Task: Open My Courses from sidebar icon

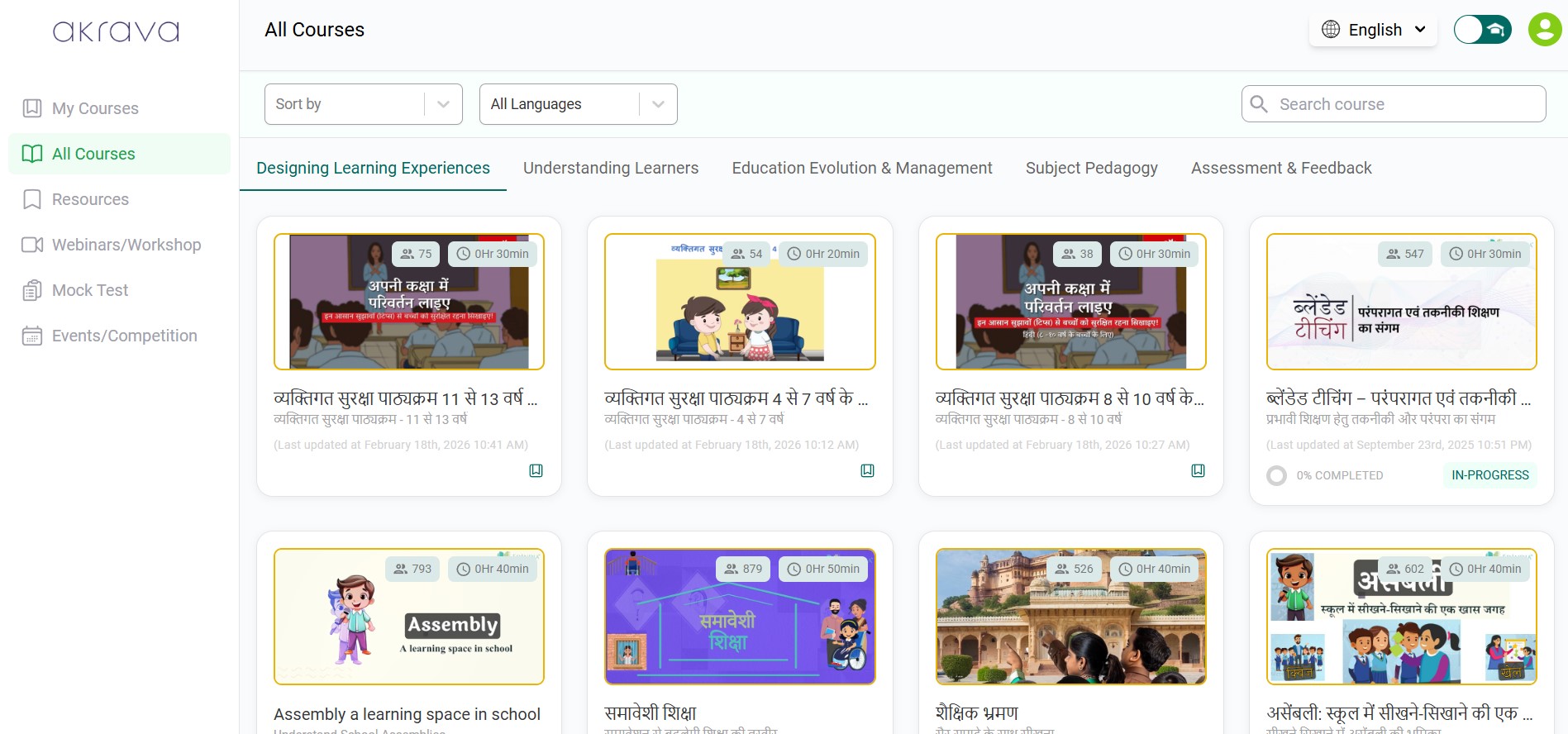Action: point(32,108)
